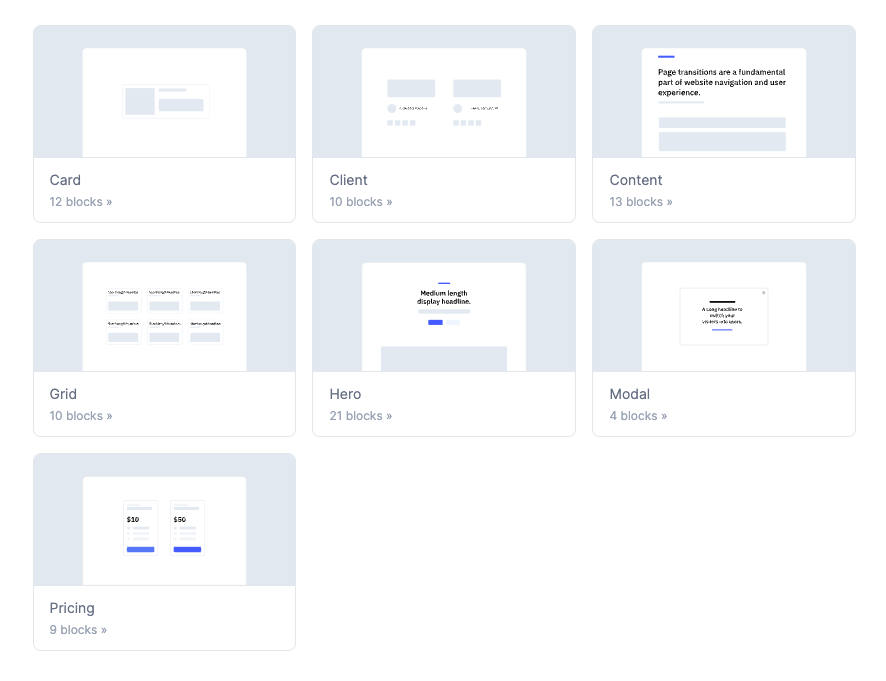Screen dimensions: 886x681
Task: Open the Grid preview thumbnail
Action: point(164,306)
